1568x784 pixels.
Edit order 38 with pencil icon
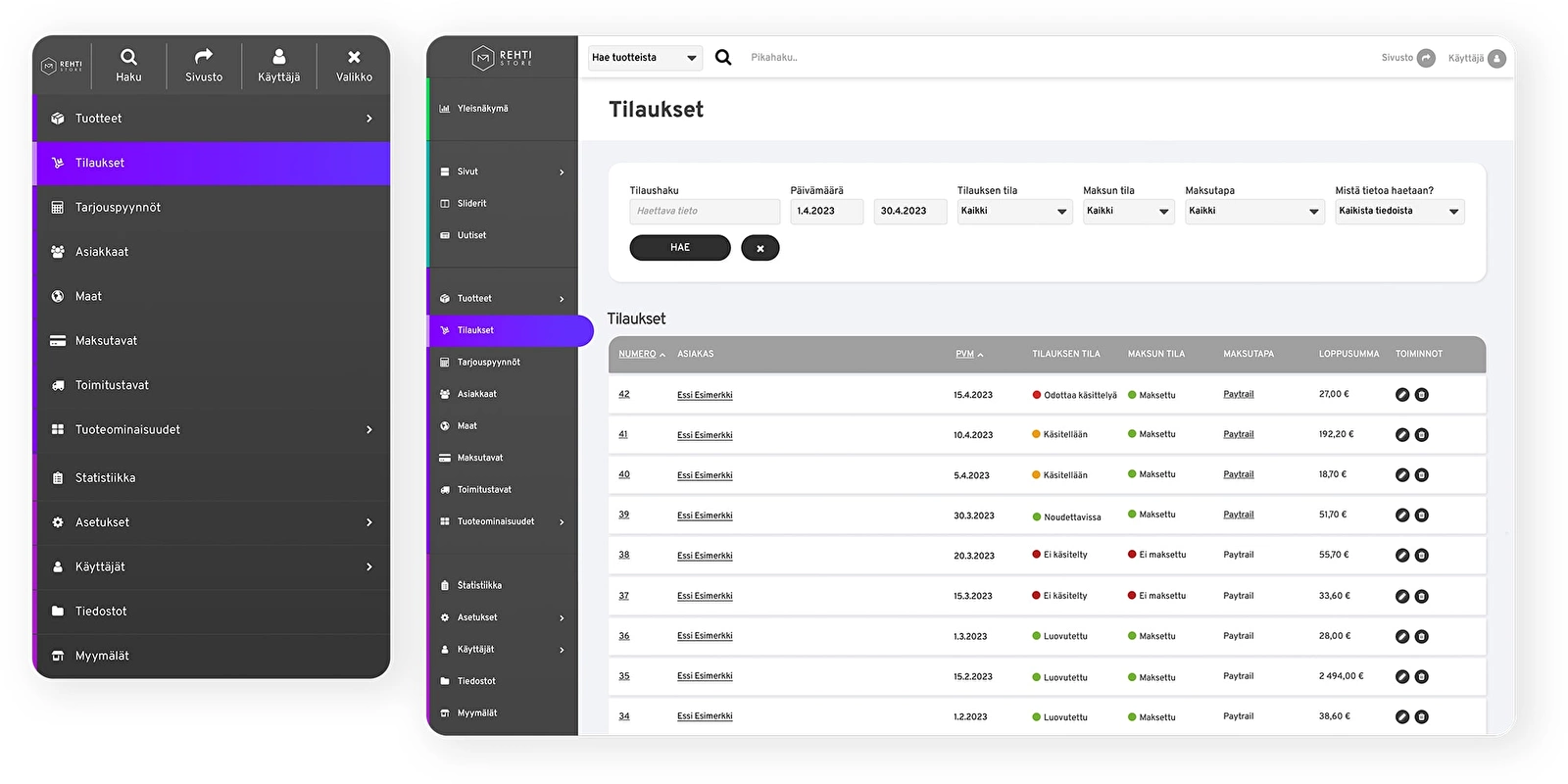(1402, 556)
